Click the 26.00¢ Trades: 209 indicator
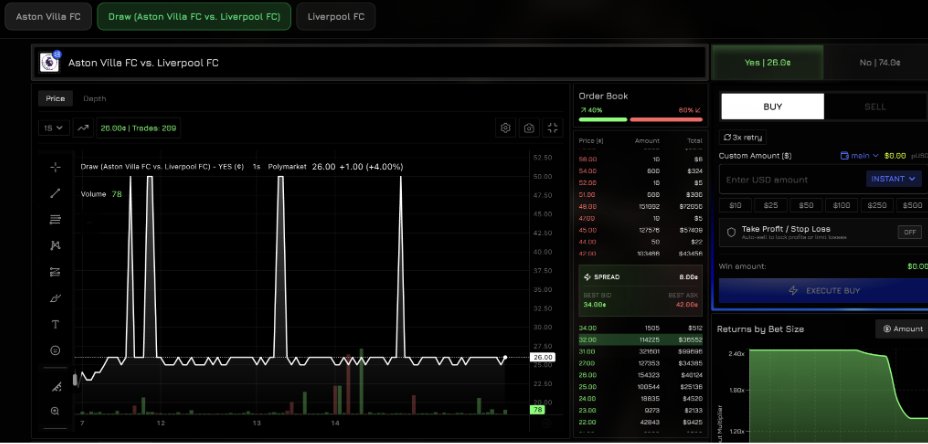This screenshot has width=928, height=444. [138, 128]
